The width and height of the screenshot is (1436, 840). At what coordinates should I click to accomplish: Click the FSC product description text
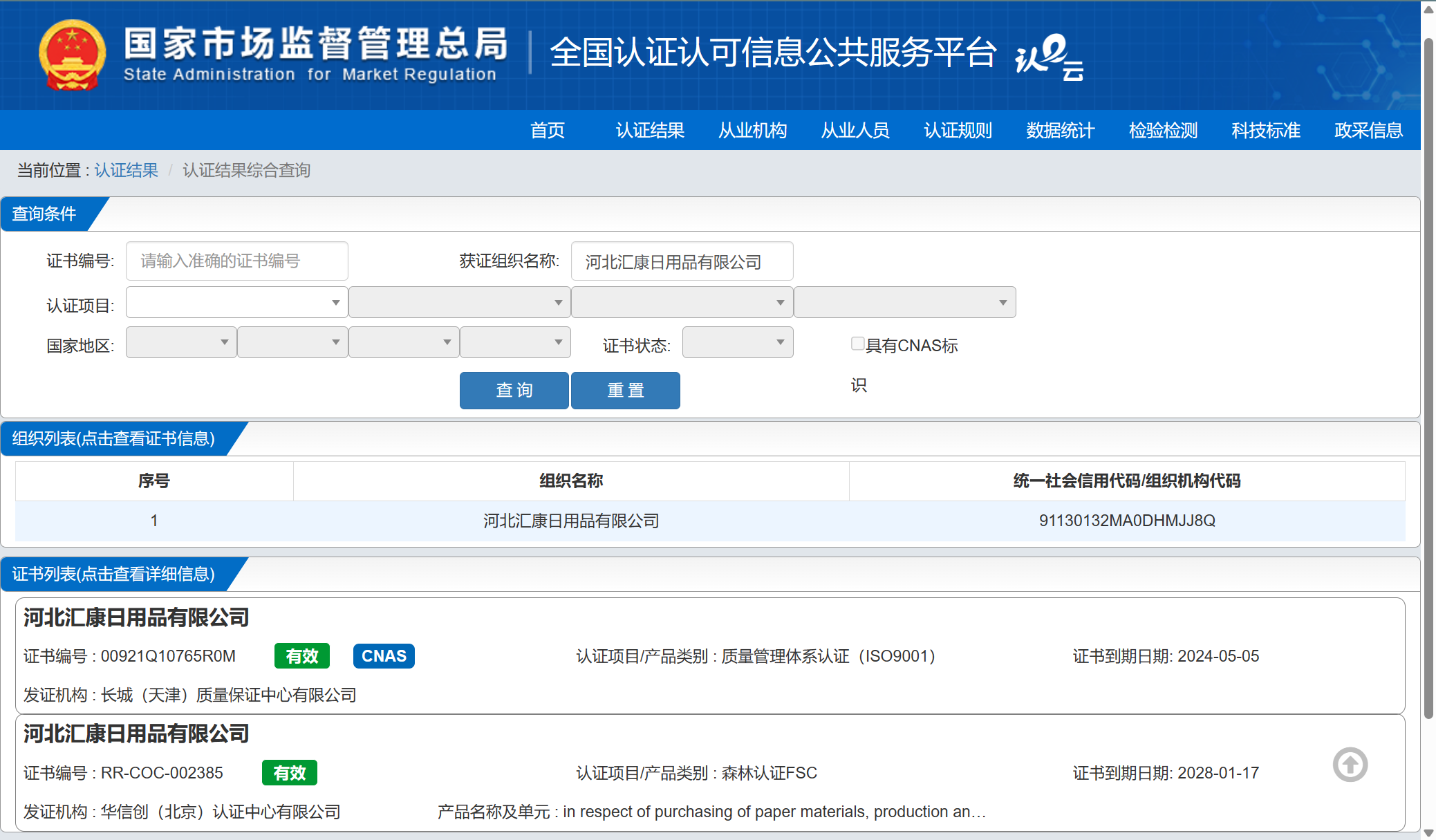(x=774, y=812)
